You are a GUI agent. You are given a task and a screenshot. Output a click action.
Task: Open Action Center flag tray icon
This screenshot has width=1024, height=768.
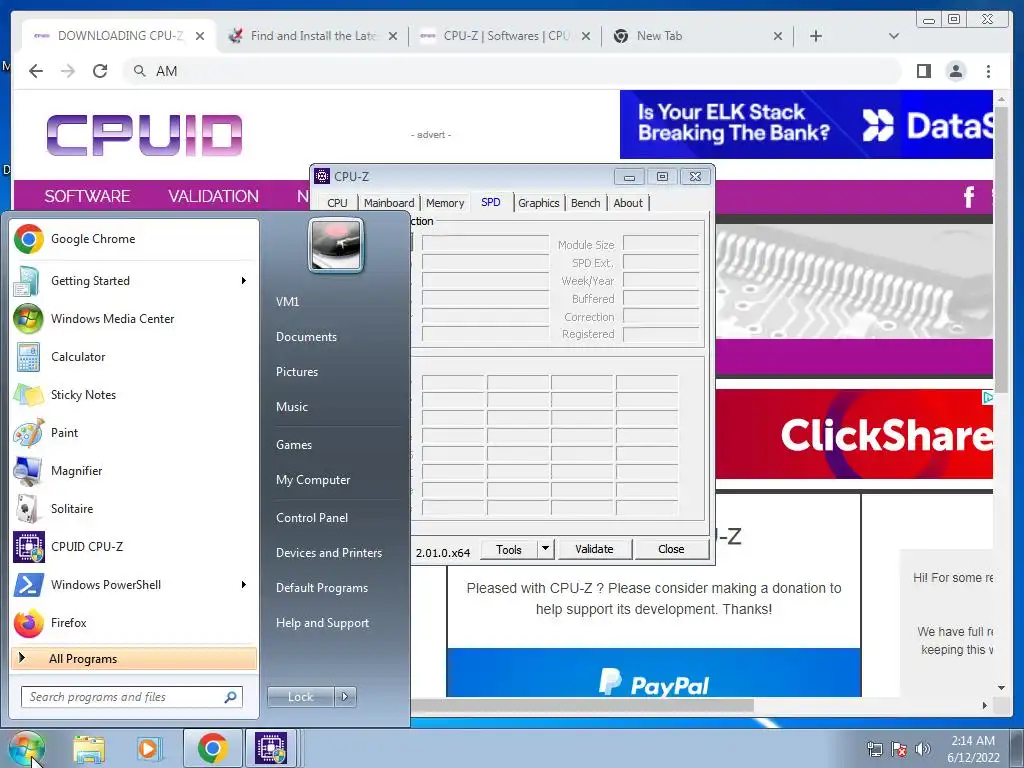899,749
